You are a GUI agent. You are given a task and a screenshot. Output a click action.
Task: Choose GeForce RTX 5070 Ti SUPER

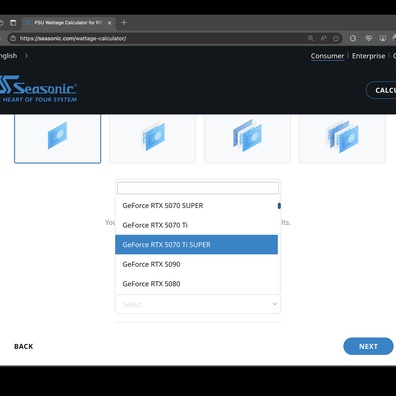point(196,245)
